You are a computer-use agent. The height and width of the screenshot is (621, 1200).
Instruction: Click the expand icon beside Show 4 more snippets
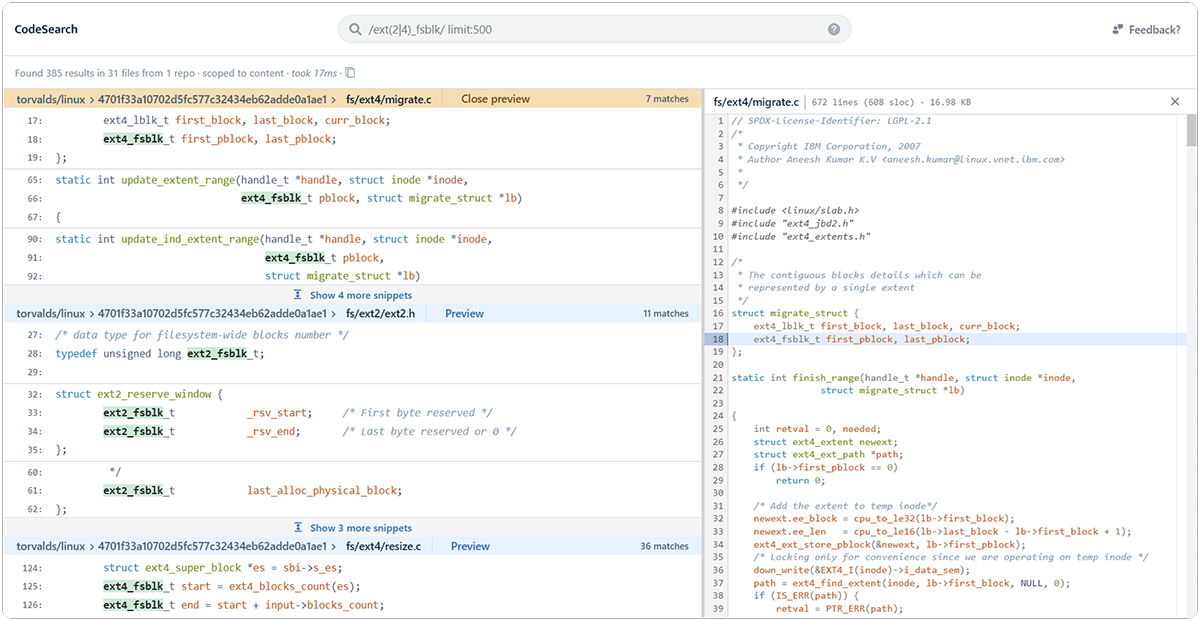pyautogui.click(x=298, y=295)
